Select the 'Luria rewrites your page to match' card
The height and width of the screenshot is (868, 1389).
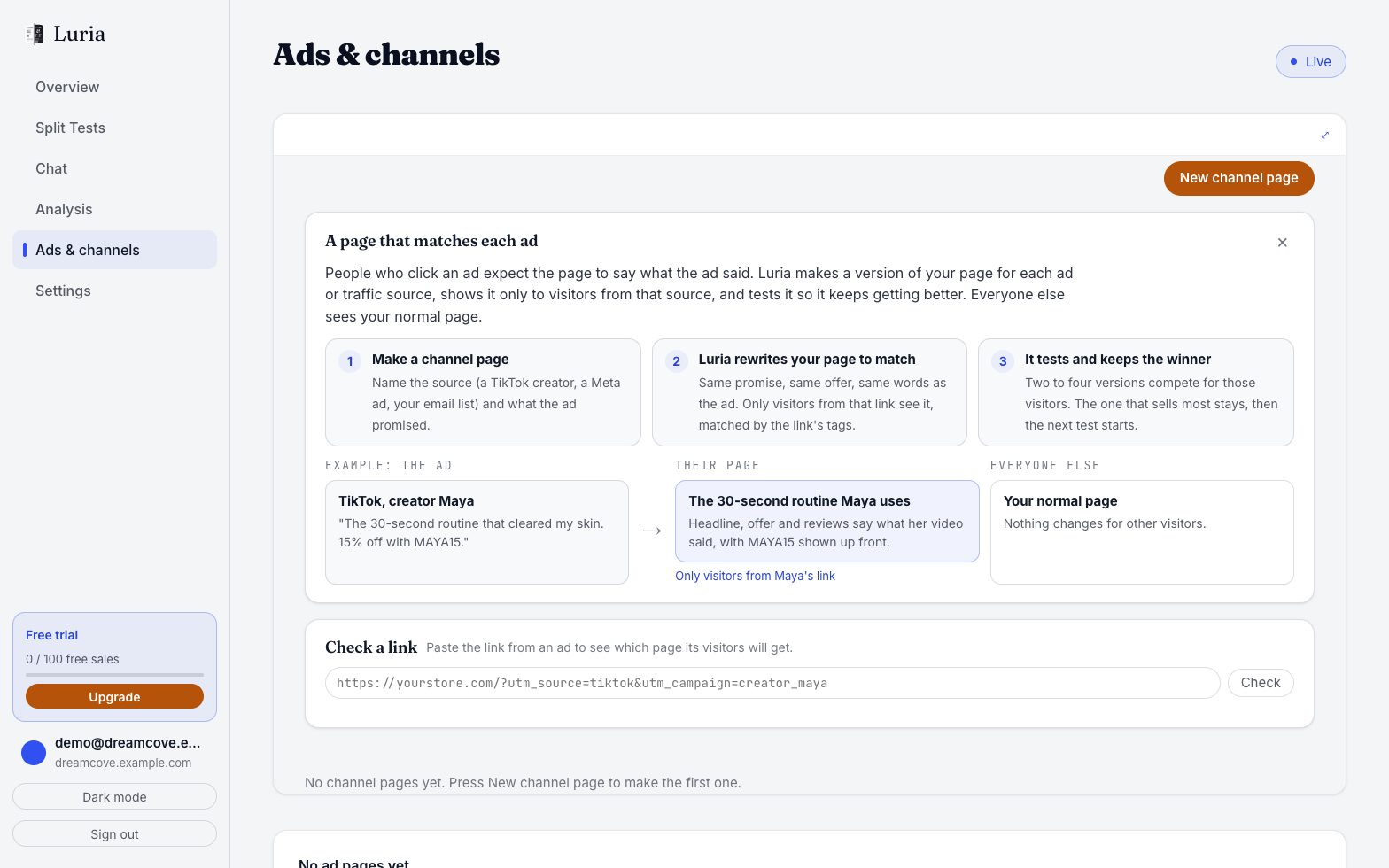[809, 392]
